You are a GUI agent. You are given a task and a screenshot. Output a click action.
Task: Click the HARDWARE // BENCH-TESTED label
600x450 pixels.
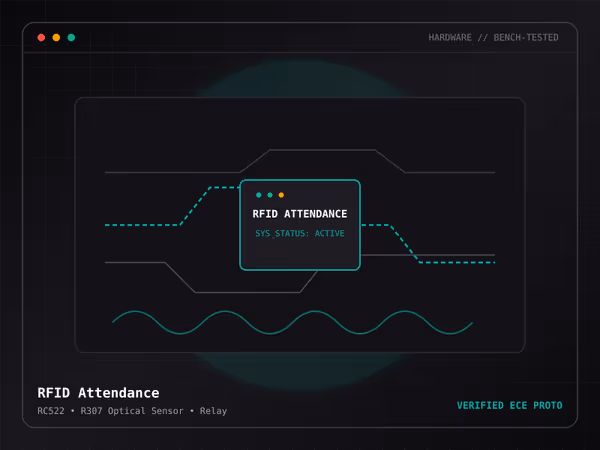493,38
